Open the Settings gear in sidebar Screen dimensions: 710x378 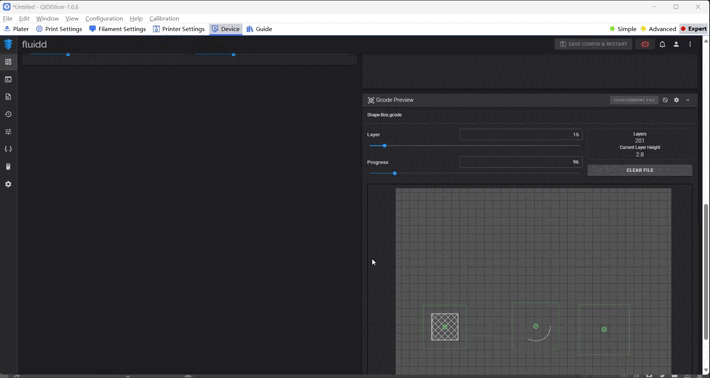pyautogui.click(x=8, y=184)
